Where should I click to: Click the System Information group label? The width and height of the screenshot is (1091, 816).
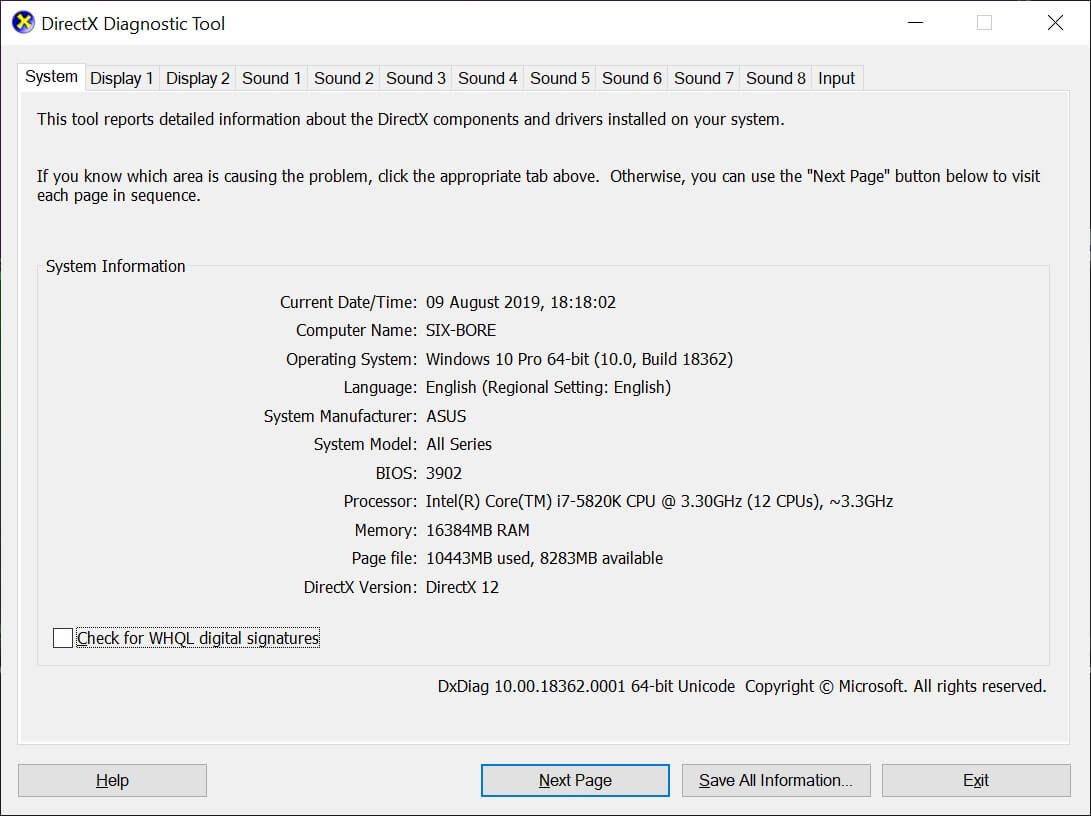116,266
